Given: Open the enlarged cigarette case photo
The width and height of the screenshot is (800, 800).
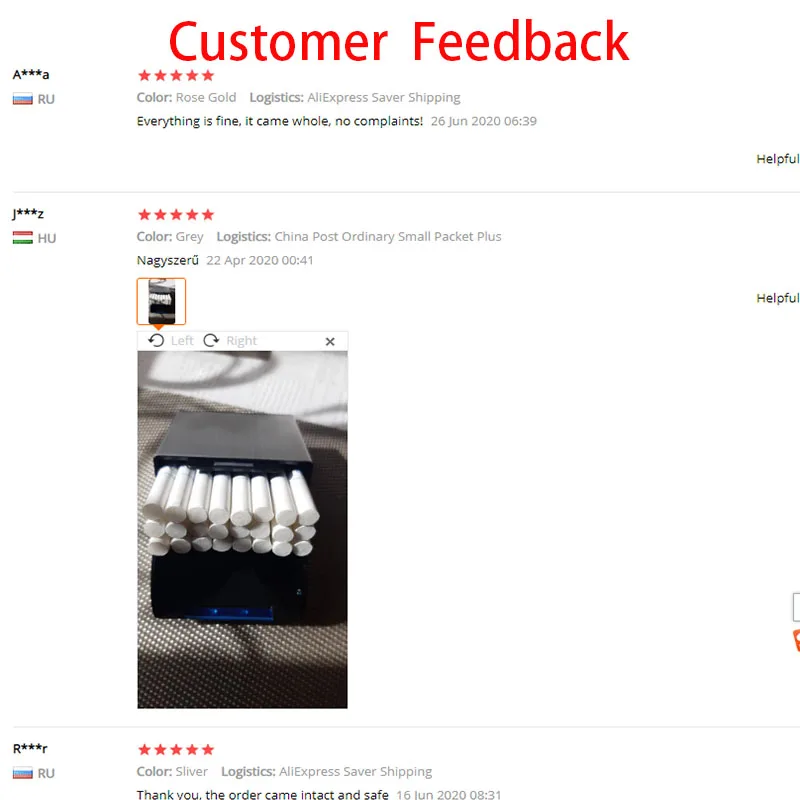Looking at the screenshot, I should [242, 530].
